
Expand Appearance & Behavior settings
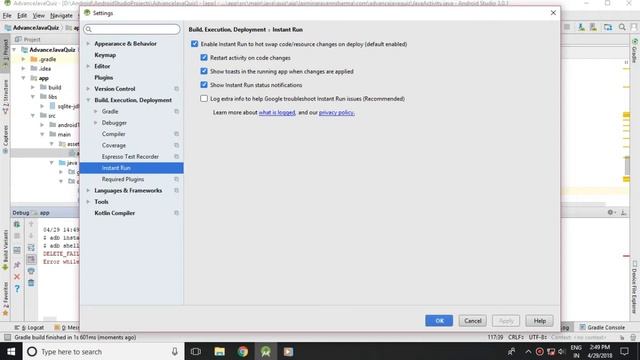[88, 43]
